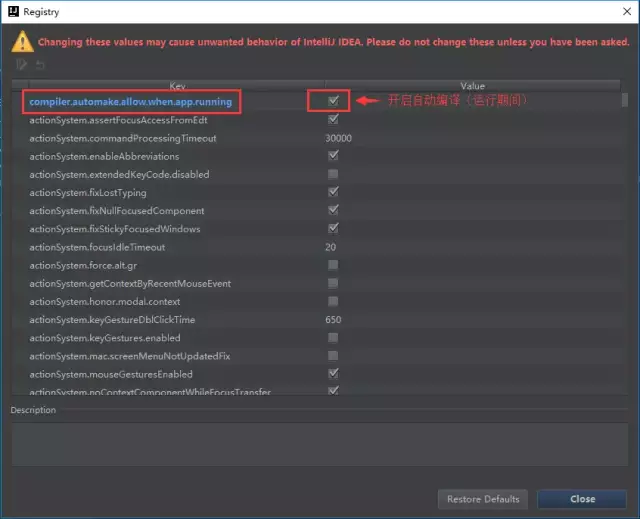Select actionSystem.mac.screenMenuNotUpdatedFix key

[x=130, y=356]
